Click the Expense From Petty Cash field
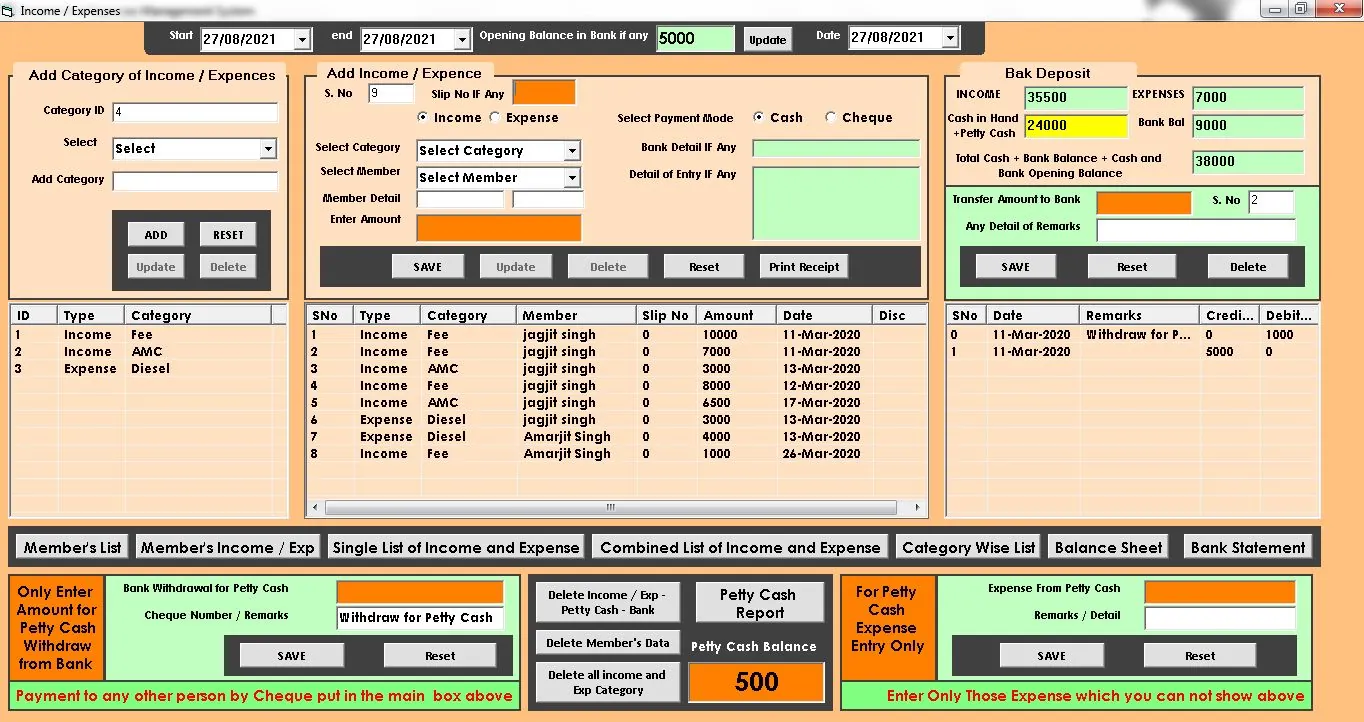 pyautogui.click(x=1220, y=592)
